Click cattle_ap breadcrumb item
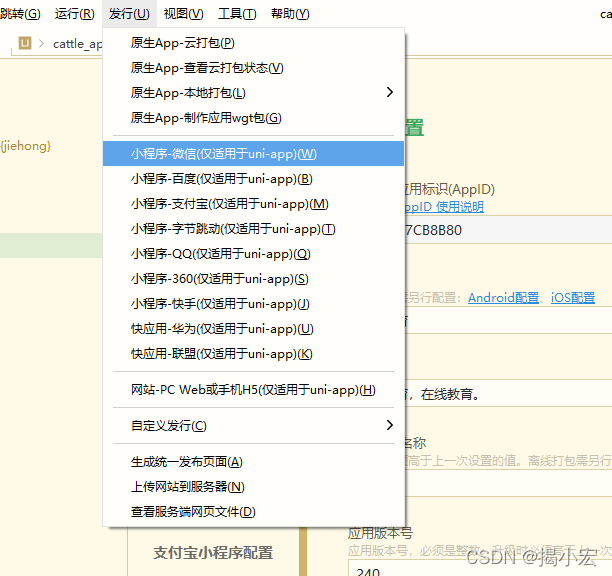 (x=78, y=44)
